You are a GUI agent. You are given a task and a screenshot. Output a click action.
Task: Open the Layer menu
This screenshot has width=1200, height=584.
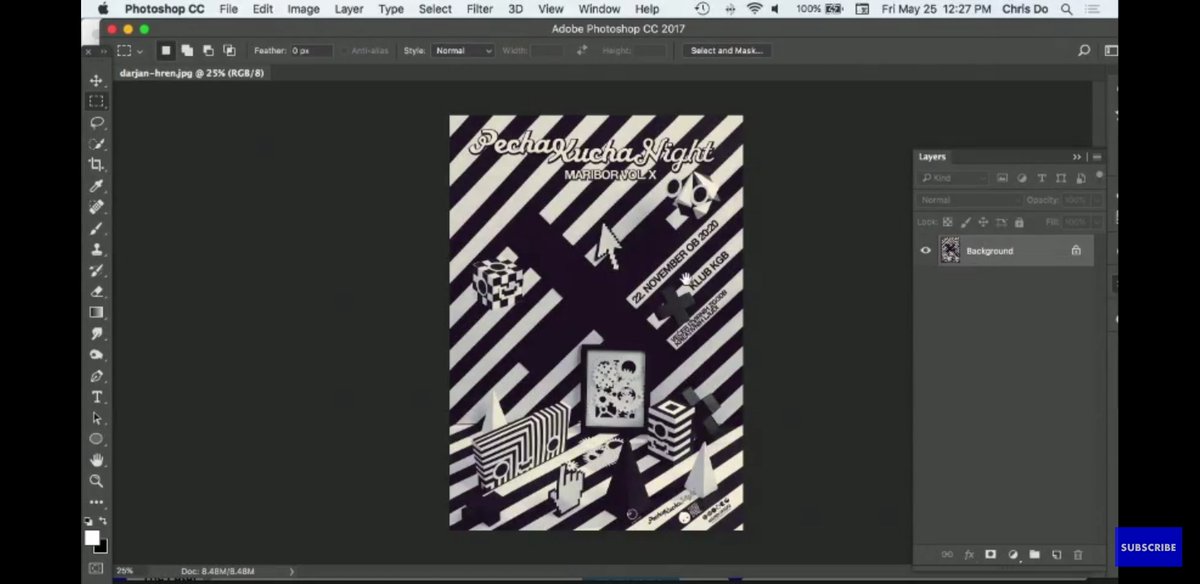(349, 9)
